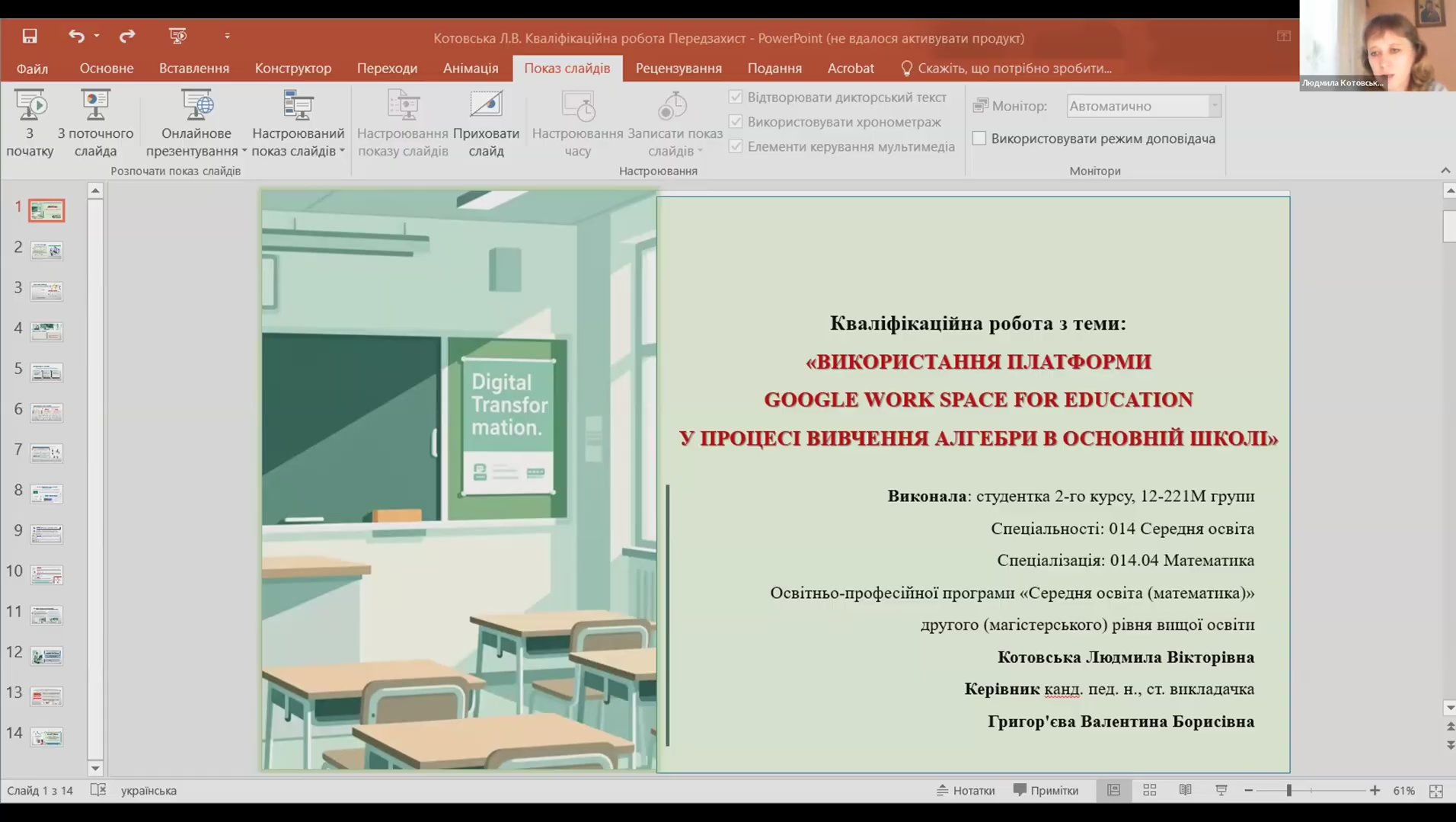Click the Undo arrow icon
The width and height of the screenshot is (1456, 822).
[x=75, y=36]
